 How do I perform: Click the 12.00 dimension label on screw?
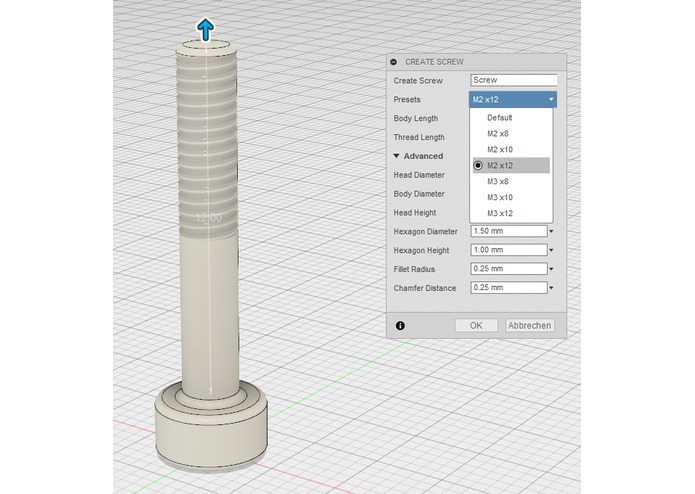coord(209,218)
